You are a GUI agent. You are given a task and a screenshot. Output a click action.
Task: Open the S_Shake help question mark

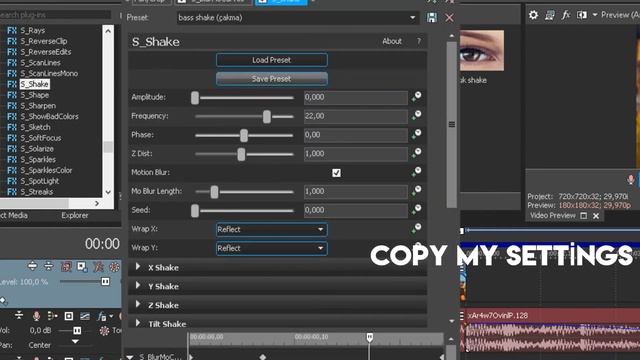418,41
